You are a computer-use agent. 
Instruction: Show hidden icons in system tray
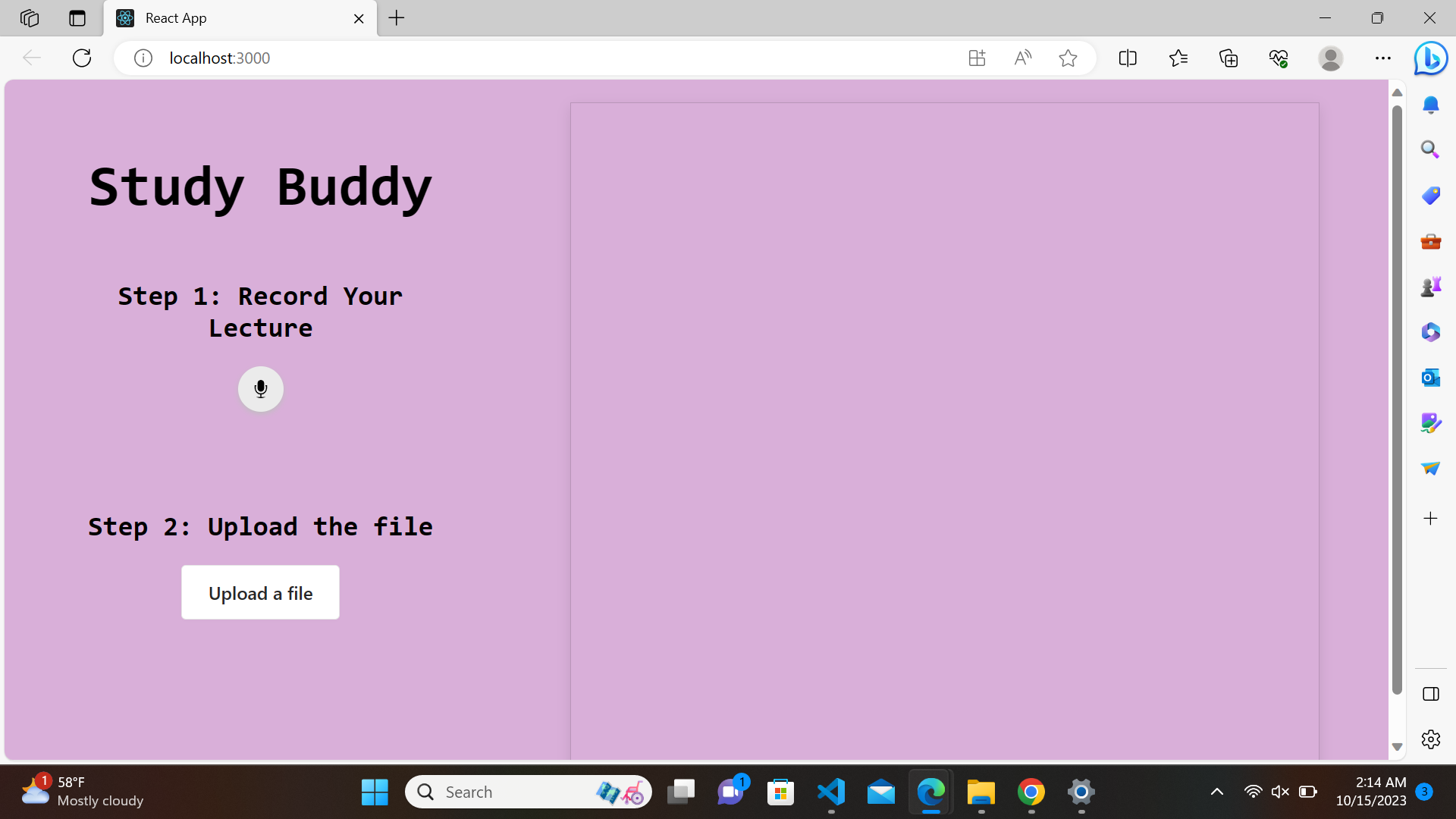[1216, 792]
